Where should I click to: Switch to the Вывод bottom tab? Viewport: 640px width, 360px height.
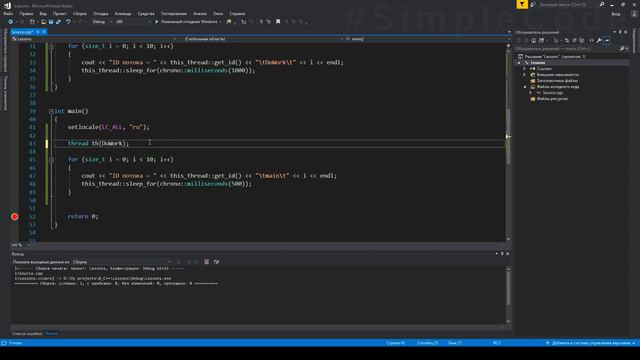click(x=51, y=333)
